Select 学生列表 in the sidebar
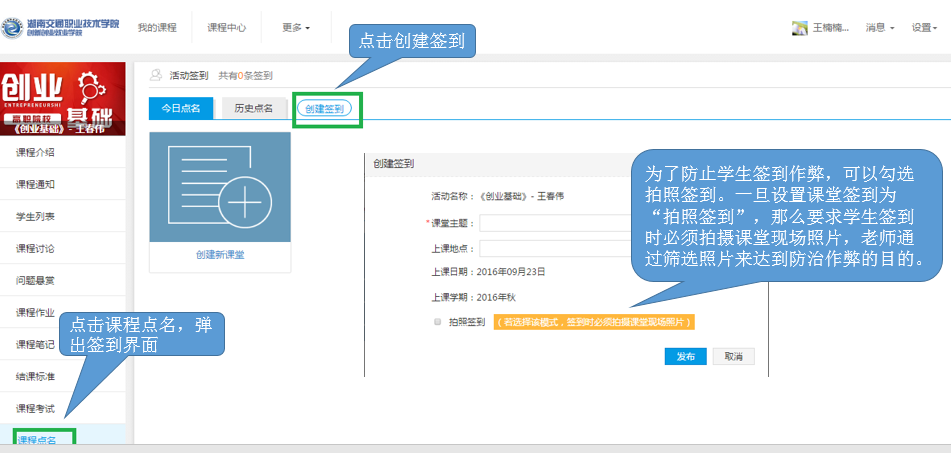This screenshot has height=453, width=951. pos(36,216)
